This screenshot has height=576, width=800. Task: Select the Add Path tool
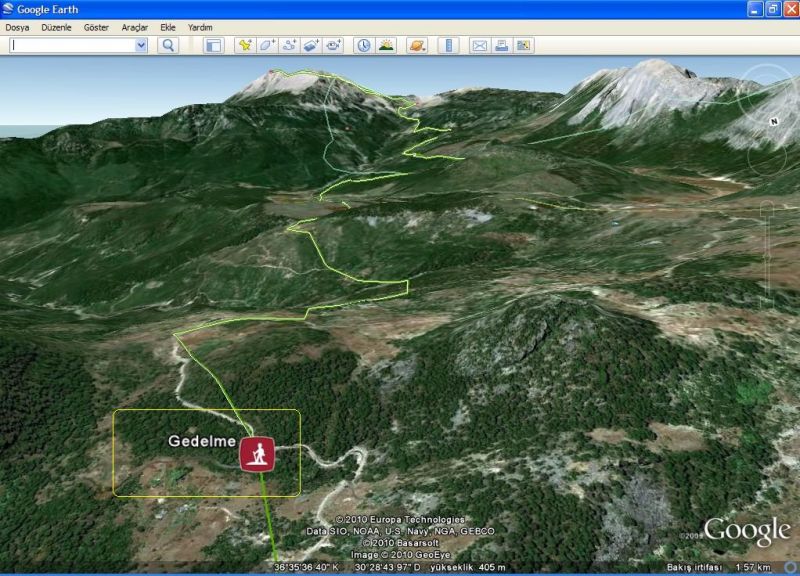tap(289, 45)
